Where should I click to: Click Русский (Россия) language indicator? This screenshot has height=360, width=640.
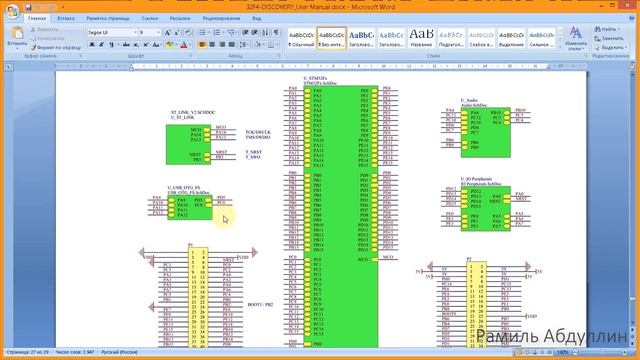point(119,352)
